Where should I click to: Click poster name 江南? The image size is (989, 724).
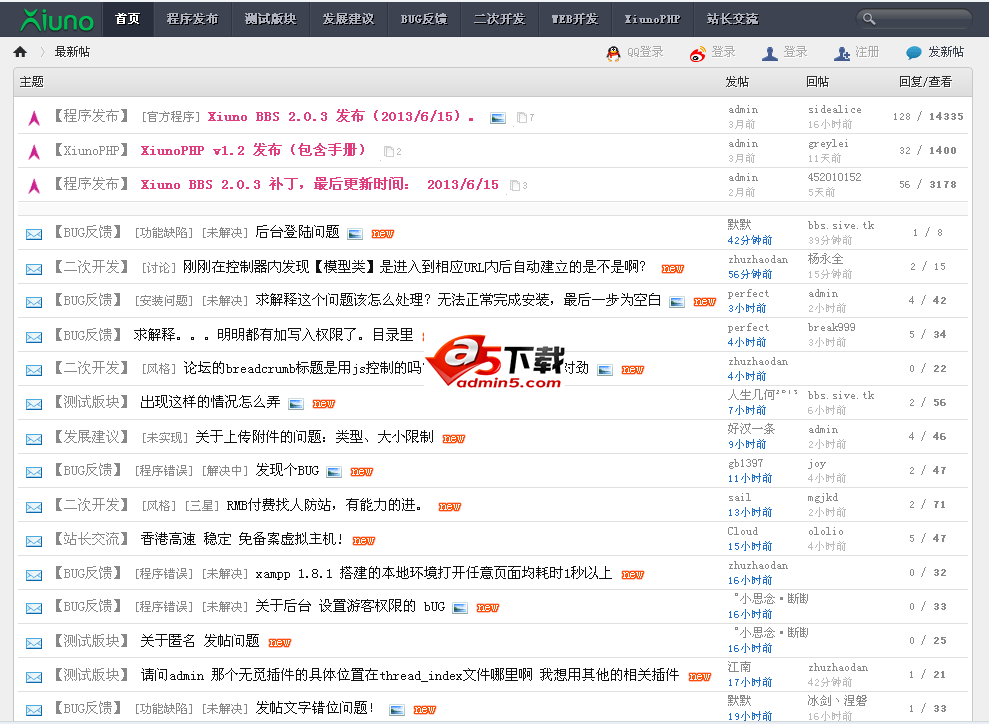[x=739, y=667]
